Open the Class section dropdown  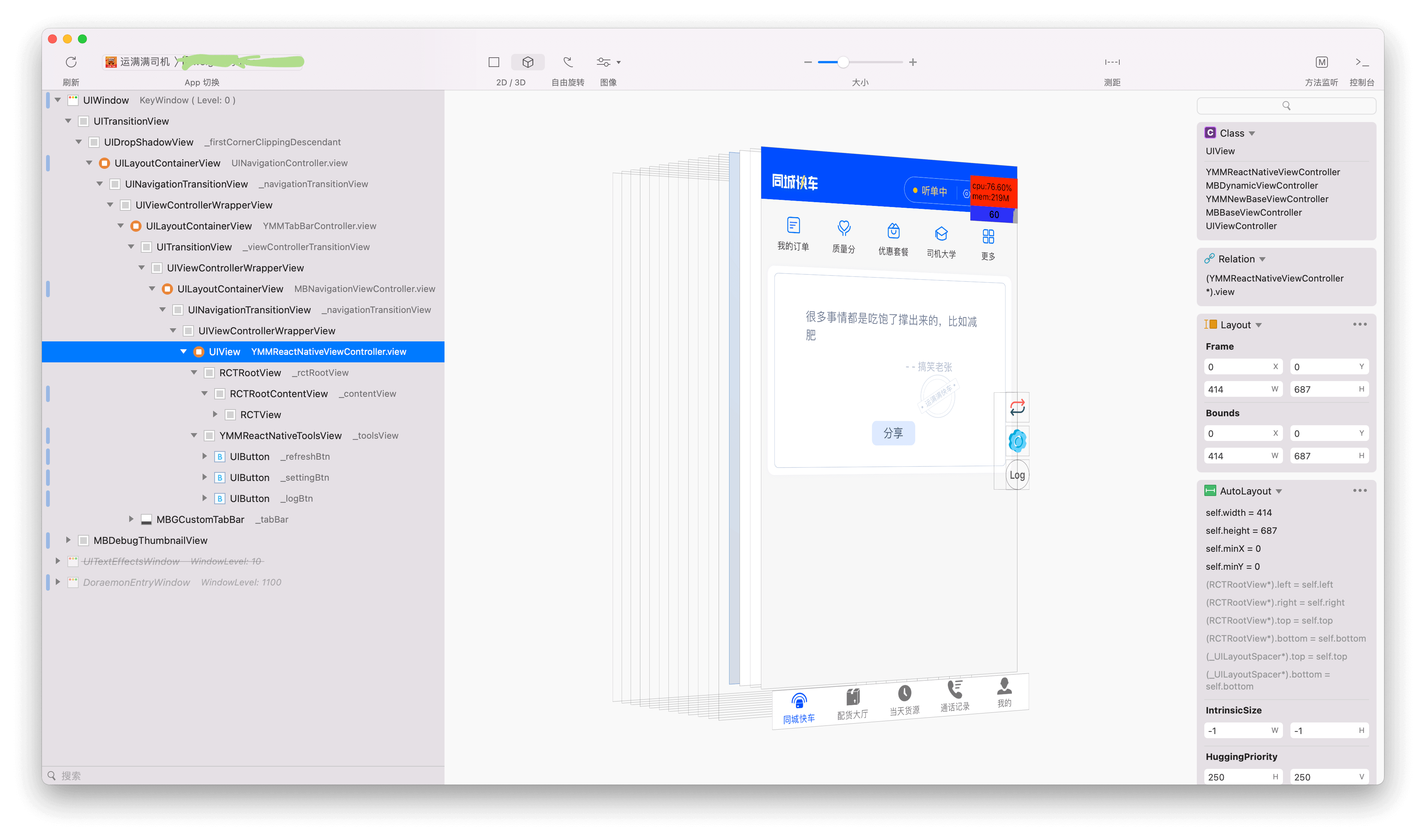pos(1251,134)
